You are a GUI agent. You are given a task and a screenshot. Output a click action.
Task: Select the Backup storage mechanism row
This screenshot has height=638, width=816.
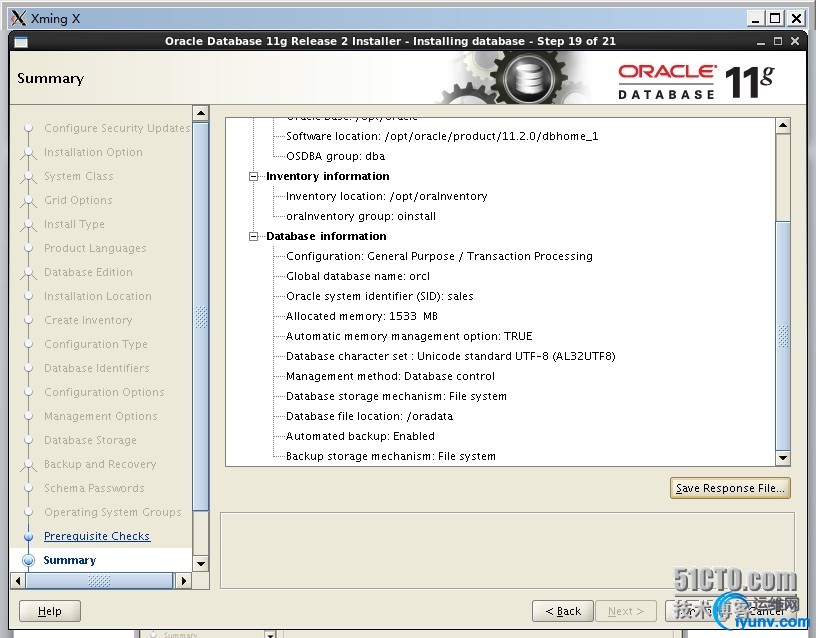coord(391,456)
